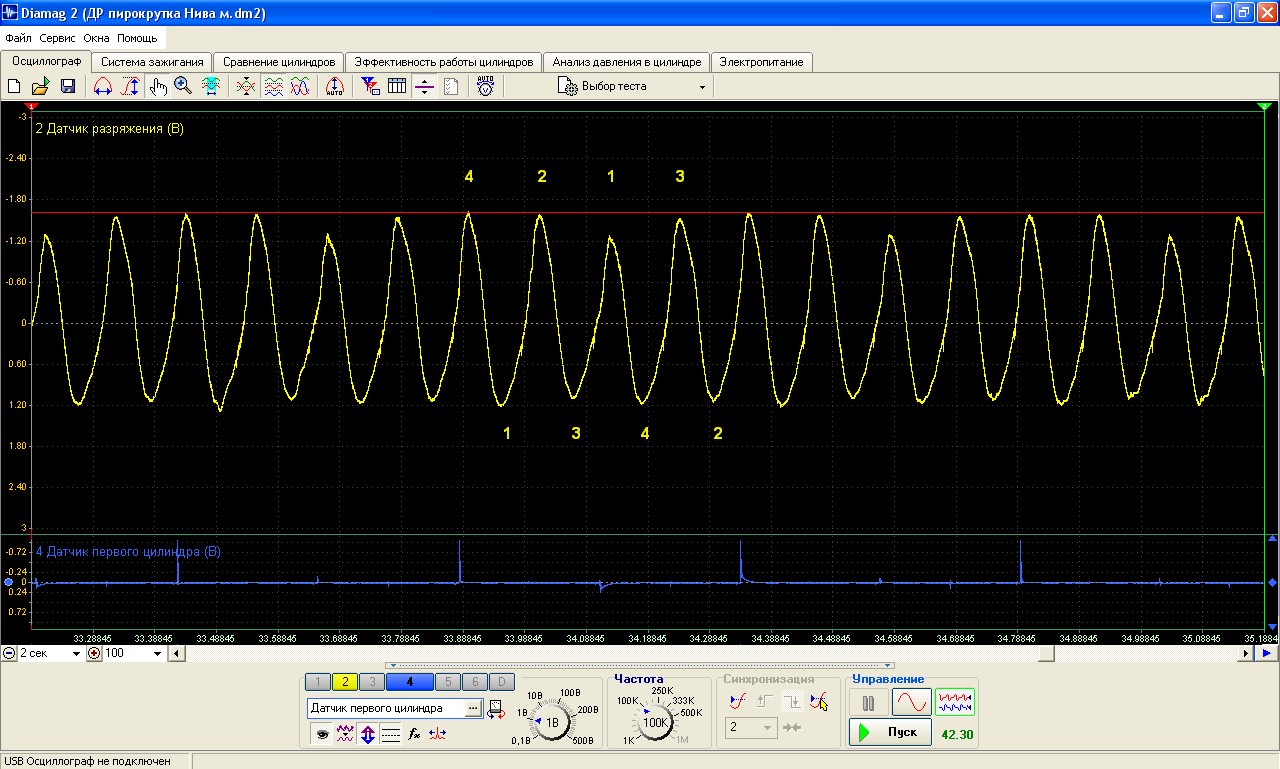Select the falling edge sync icon
This screenshot has width=1280, height=769.
792,701
